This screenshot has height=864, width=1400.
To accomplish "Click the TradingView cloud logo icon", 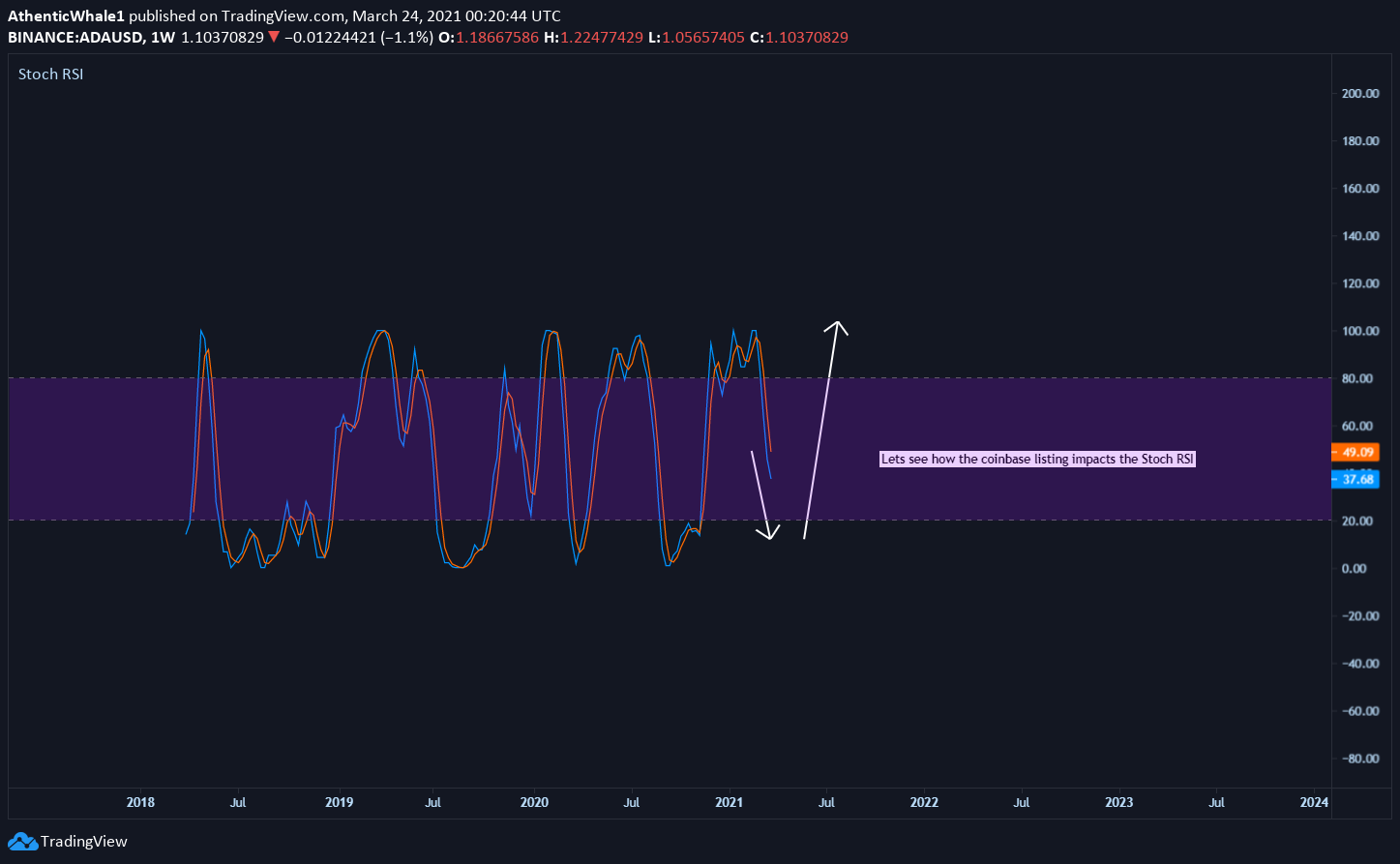I will point(22,842).
